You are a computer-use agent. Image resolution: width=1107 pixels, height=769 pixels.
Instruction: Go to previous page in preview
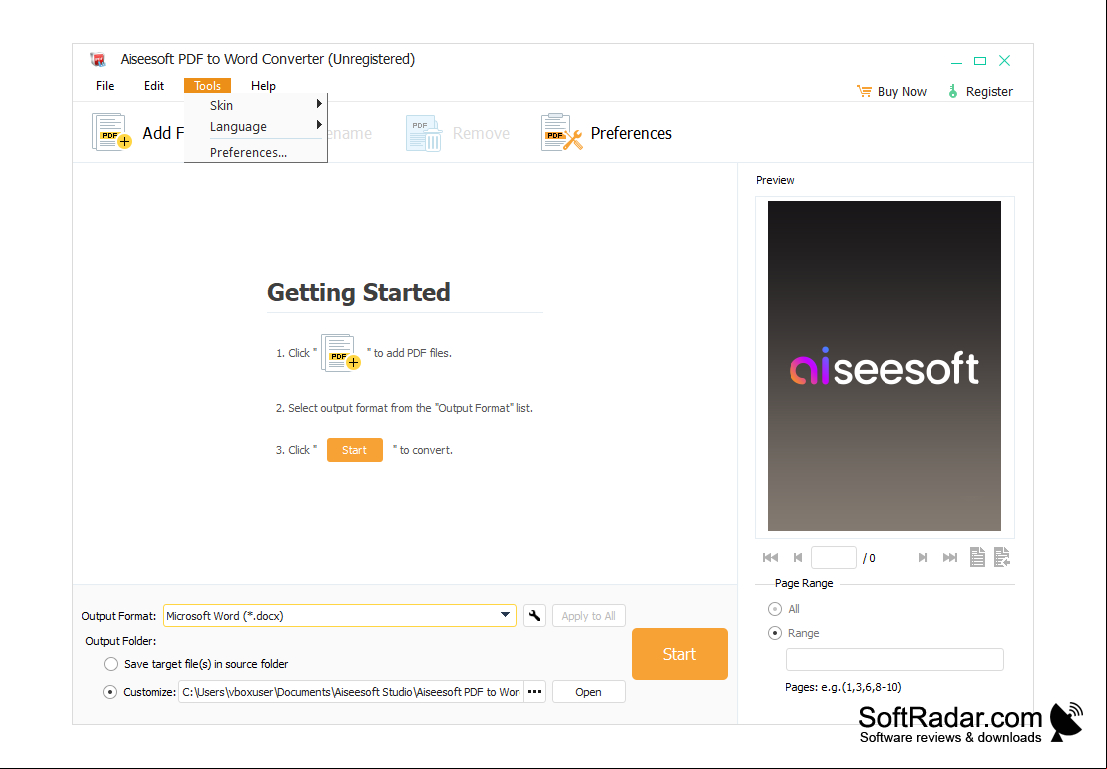[798, 558]
